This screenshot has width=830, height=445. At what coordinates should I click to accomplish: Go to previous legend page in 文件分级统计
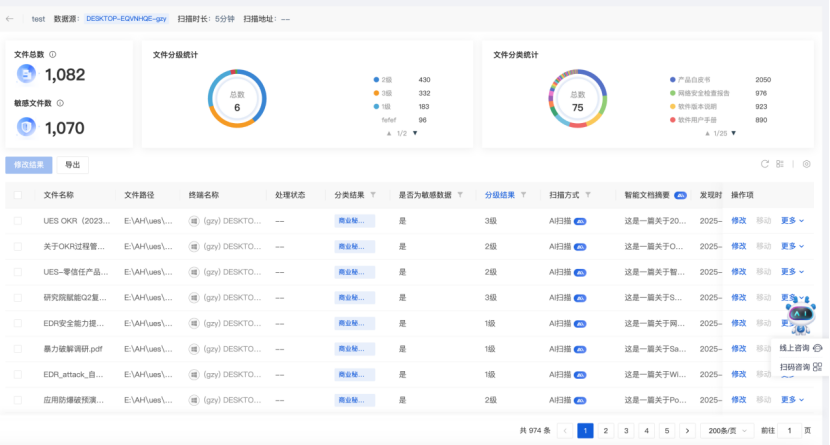(389, 133)
